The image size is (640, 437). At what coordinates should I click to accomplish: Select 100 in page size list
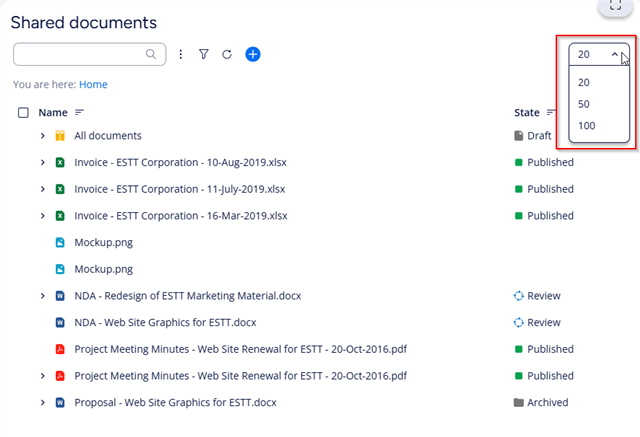pos(587,126)
